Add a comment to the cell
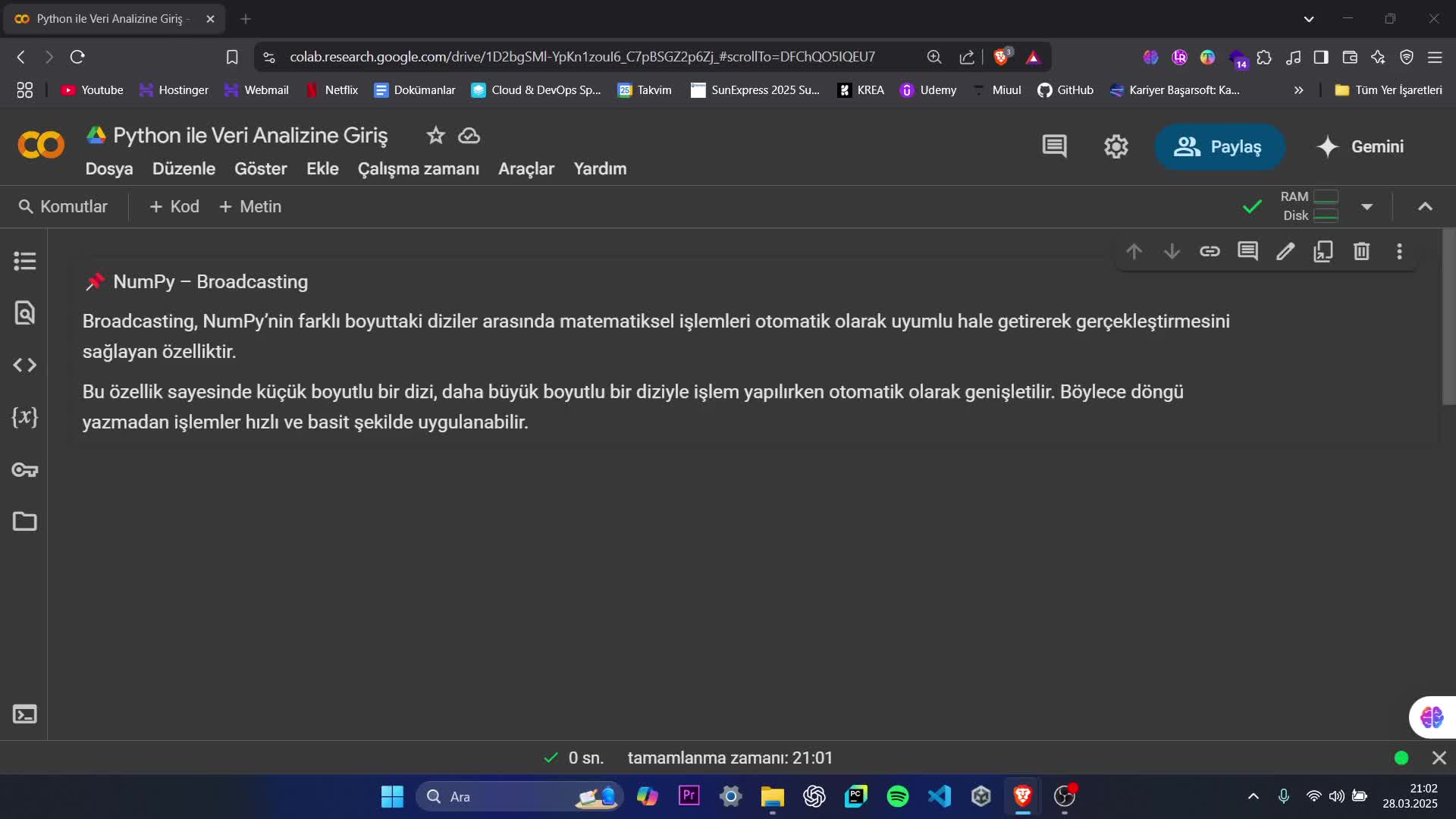 click(x=1247, y=251)
